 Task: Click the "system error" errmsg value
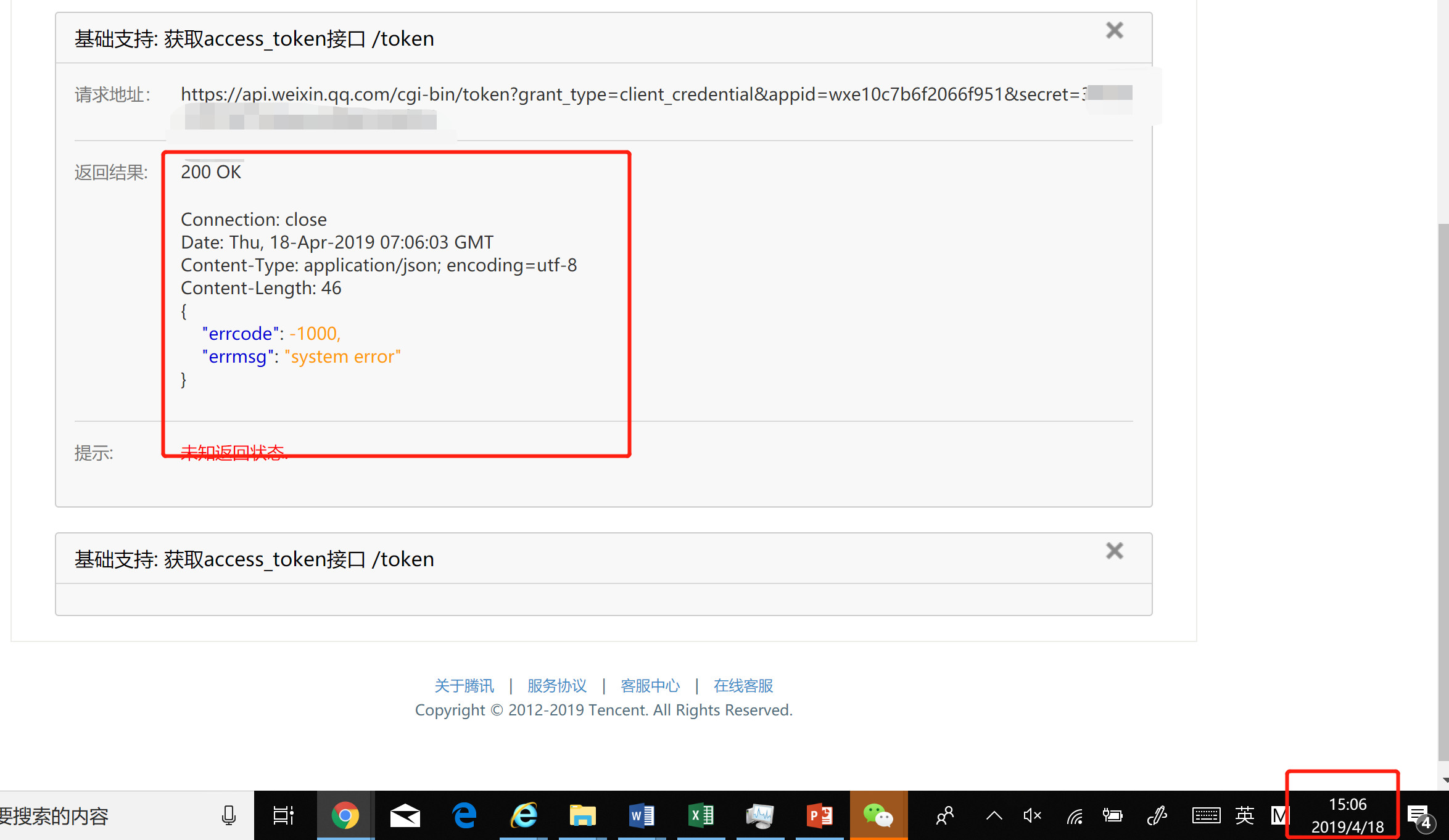(x=342, y=357)
